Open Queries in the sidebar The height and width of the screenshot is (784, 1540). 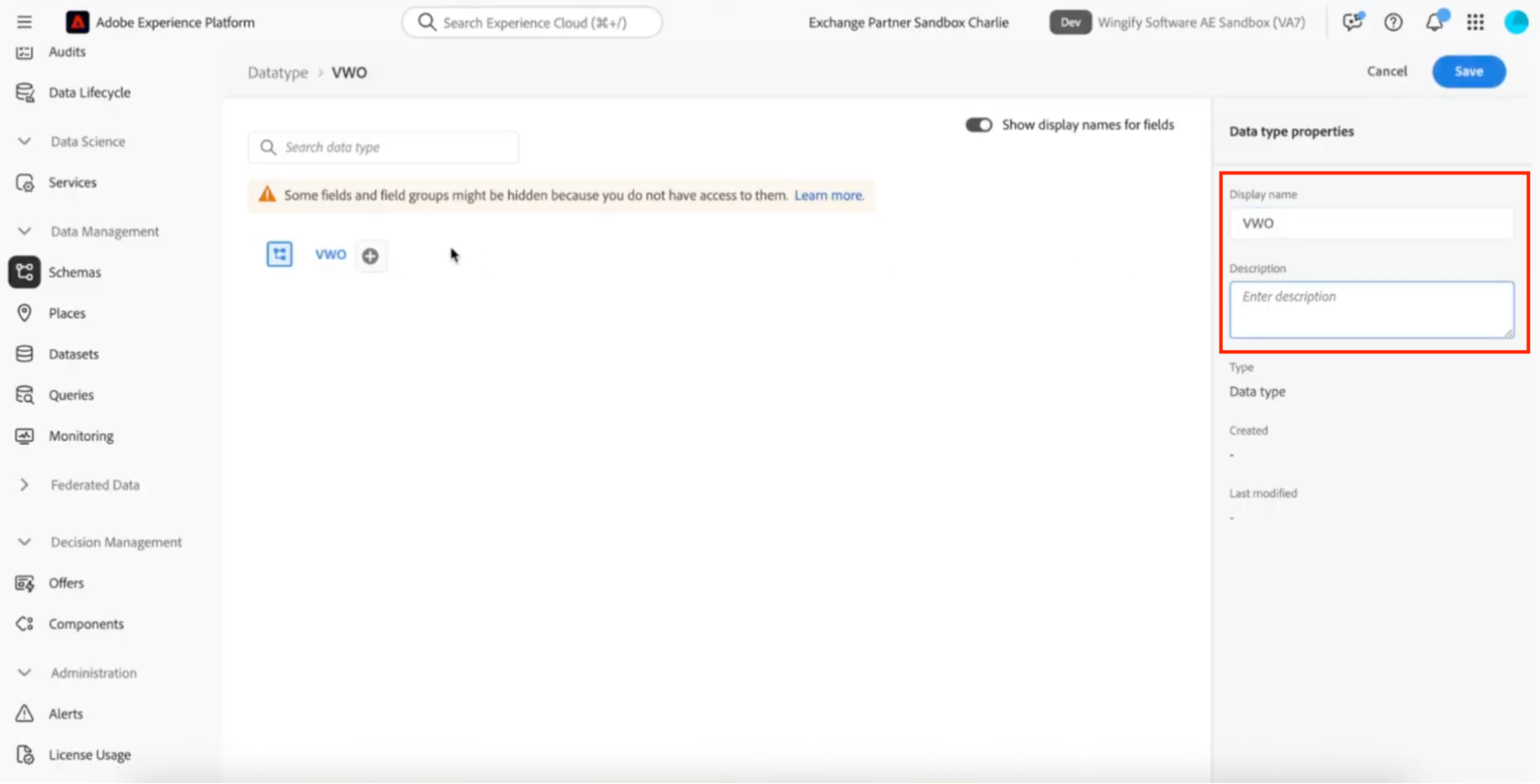(71, 395)
